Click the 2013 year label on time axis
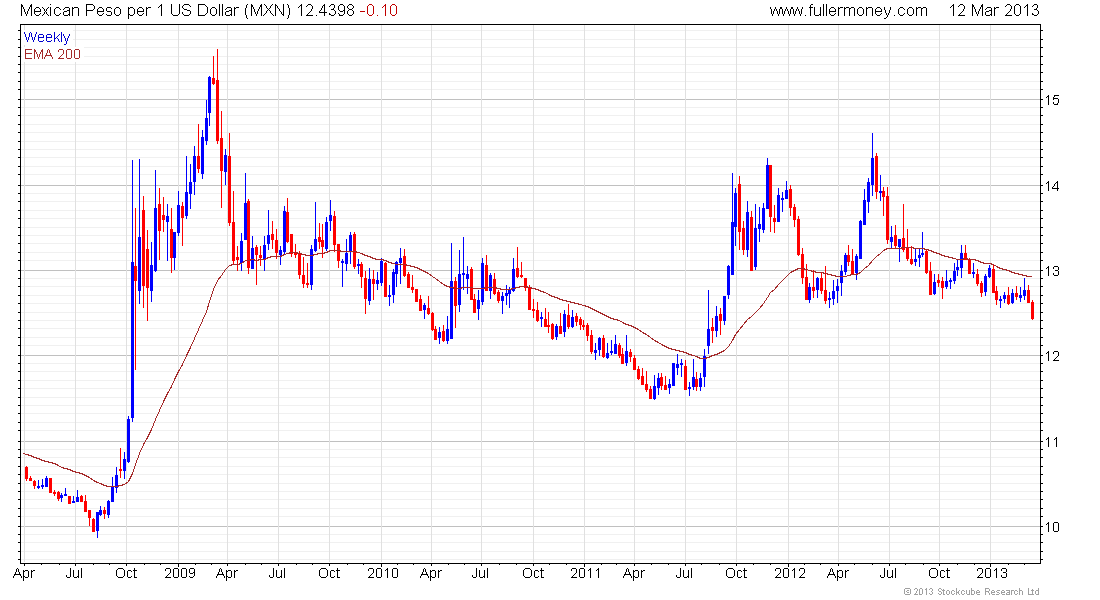This screenshot has width=1100, height=600. 992,573
